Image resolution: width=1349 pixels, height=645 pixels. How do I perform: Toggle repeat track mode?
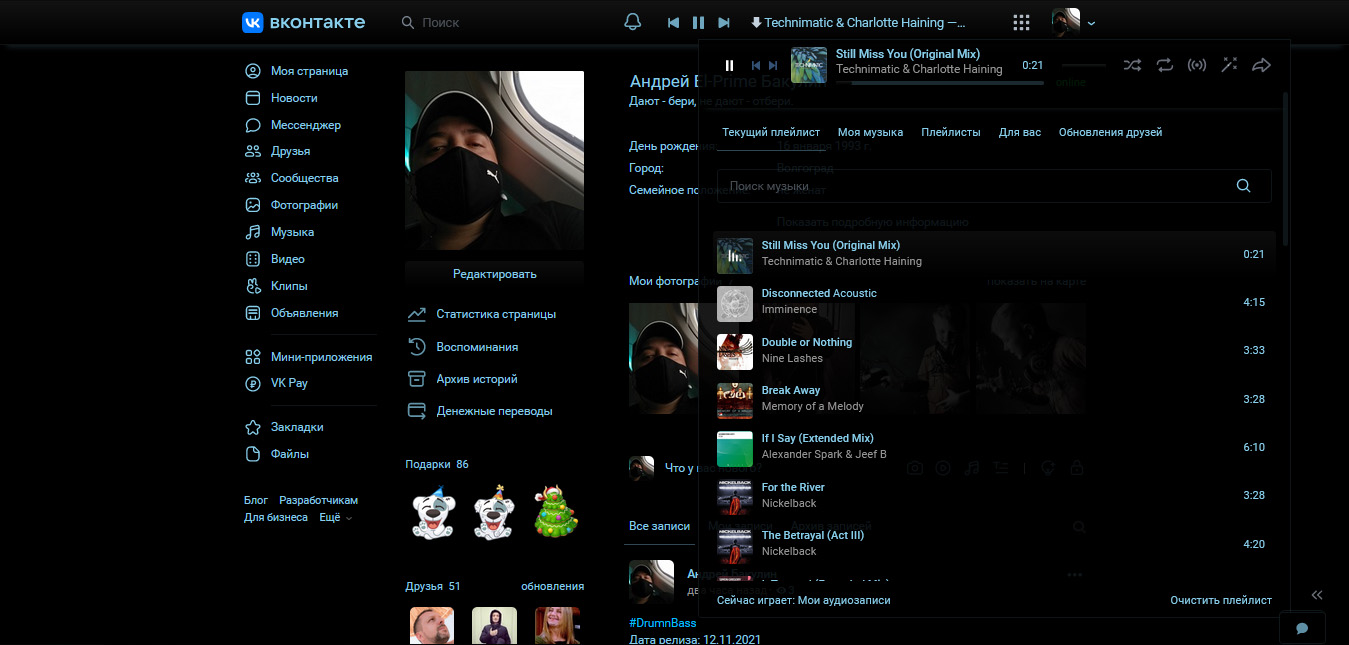click(x=1165, y=65)
